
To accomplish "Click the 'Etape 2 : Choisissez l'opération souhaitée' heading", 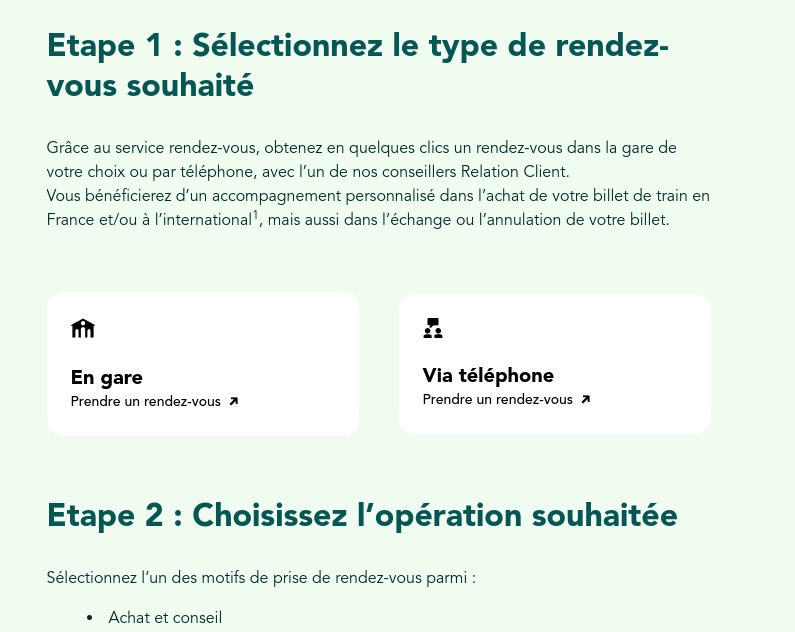I will [362, 515].
